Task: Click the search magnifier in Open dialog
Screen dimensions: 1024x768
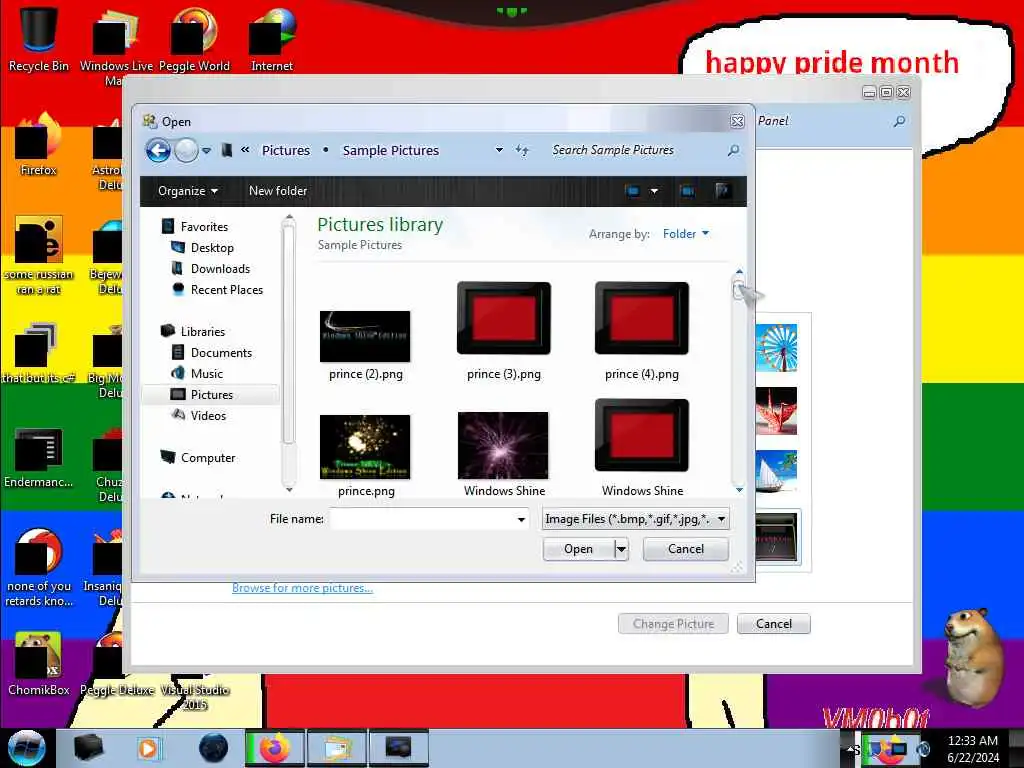Action: [x=733, y=150]
